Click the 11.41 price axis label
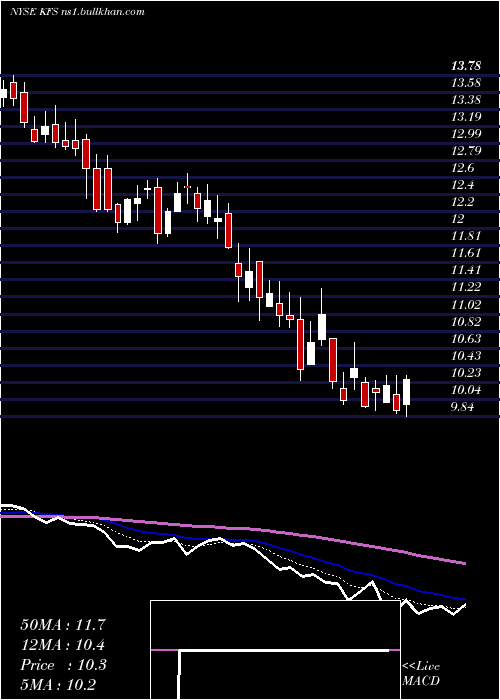 pyautogui.click(x=466, y=270)
